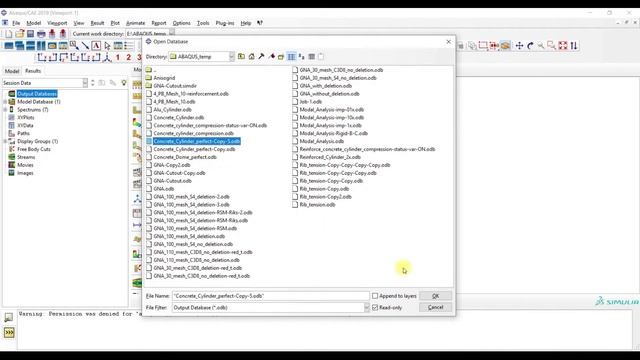This screenshot has height=360, width=640.
Task: Switch to the Results tab
Action: [33, 71]
